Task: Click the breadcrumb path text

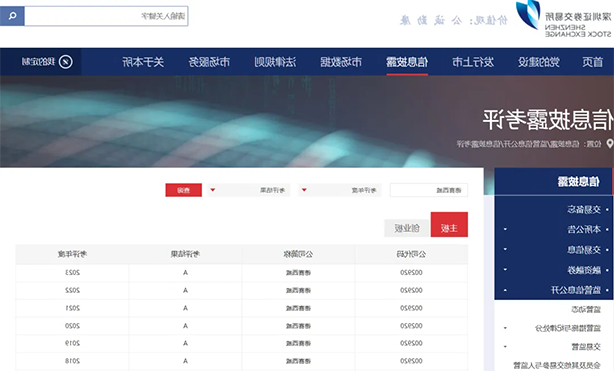Action: click(518, 144)
